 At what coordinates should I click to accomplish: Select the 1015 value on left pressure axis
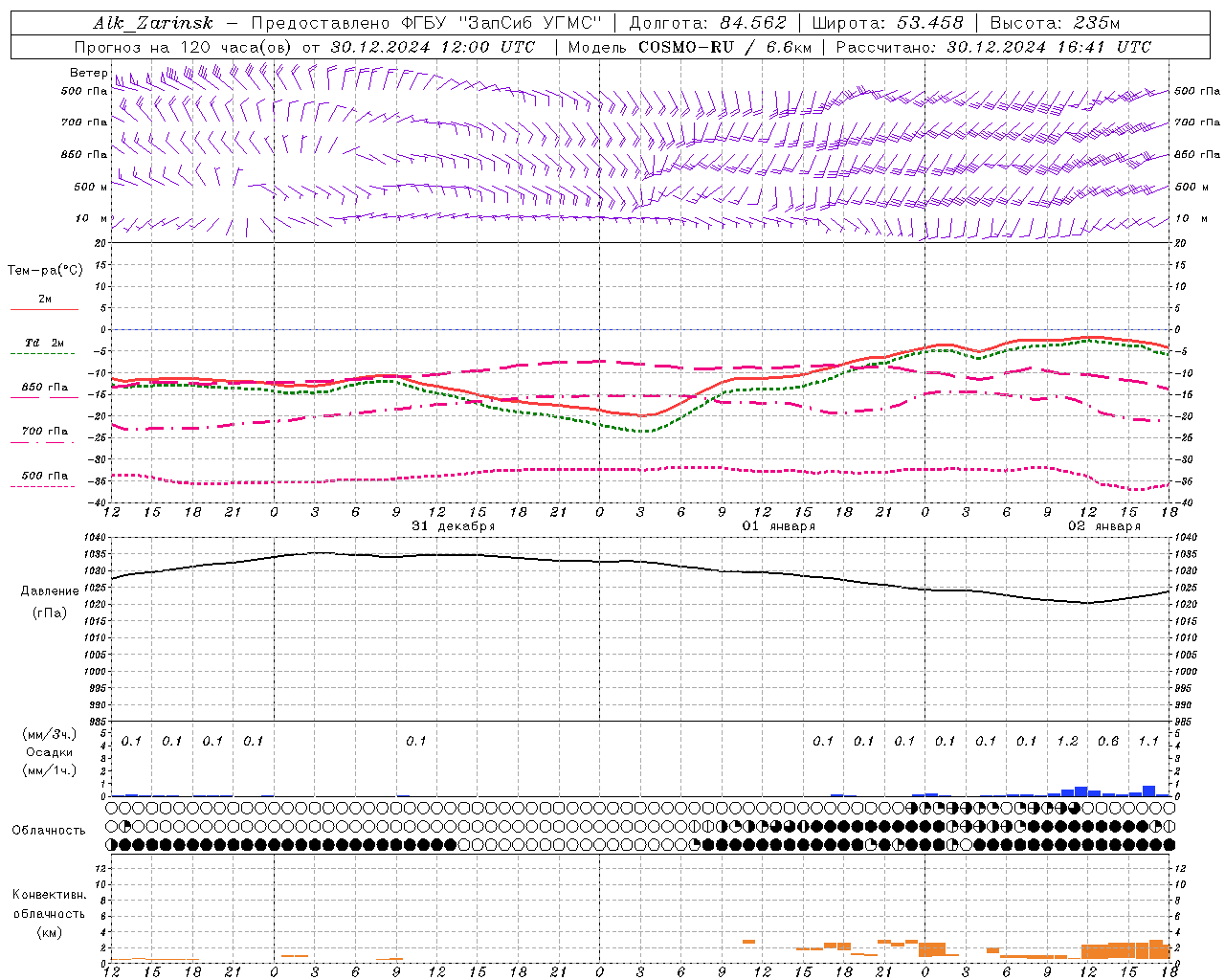click(97, 621)
